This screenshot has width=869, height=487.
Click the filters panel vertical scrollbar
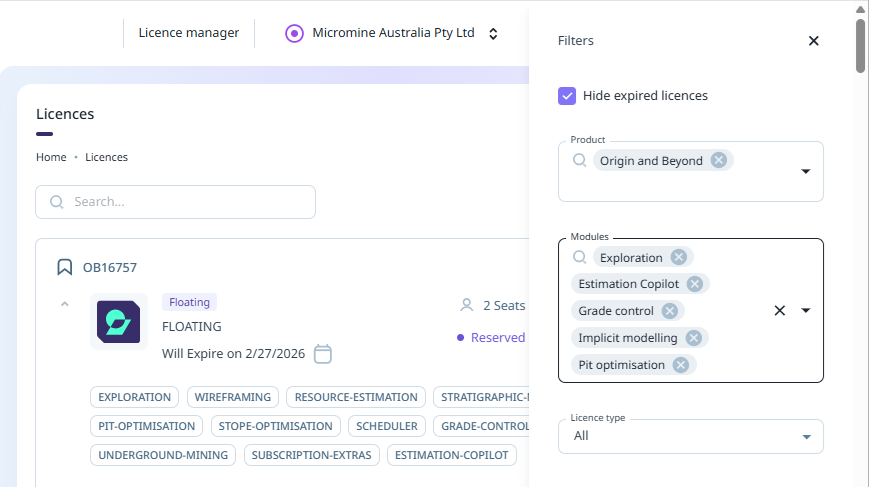(x=861, y=45)
